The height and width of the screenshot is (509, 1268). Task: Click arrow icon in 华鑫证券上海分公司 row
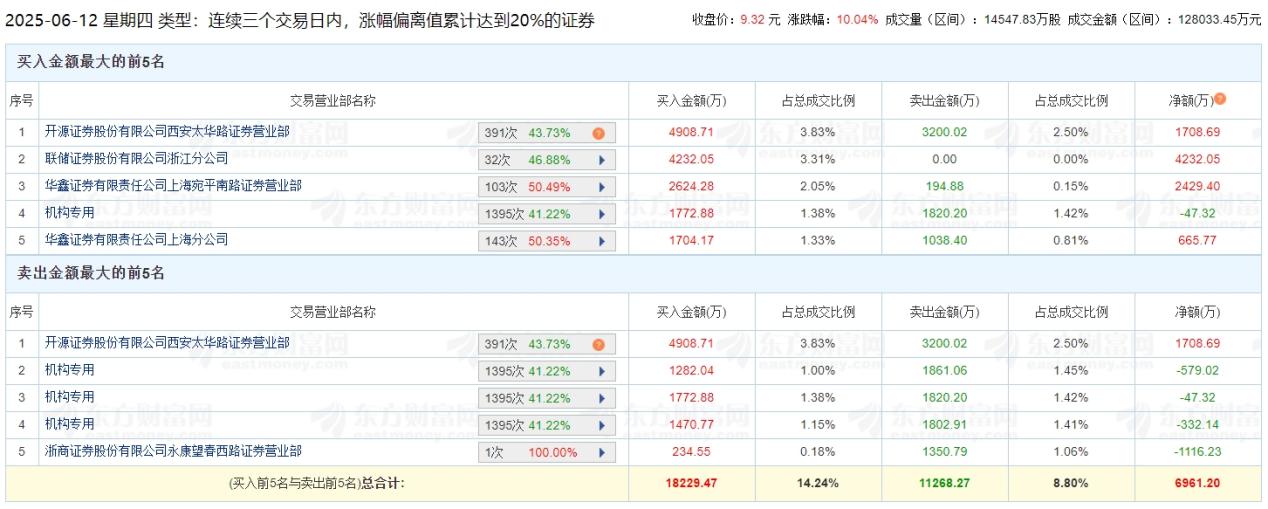coord(601,241)
